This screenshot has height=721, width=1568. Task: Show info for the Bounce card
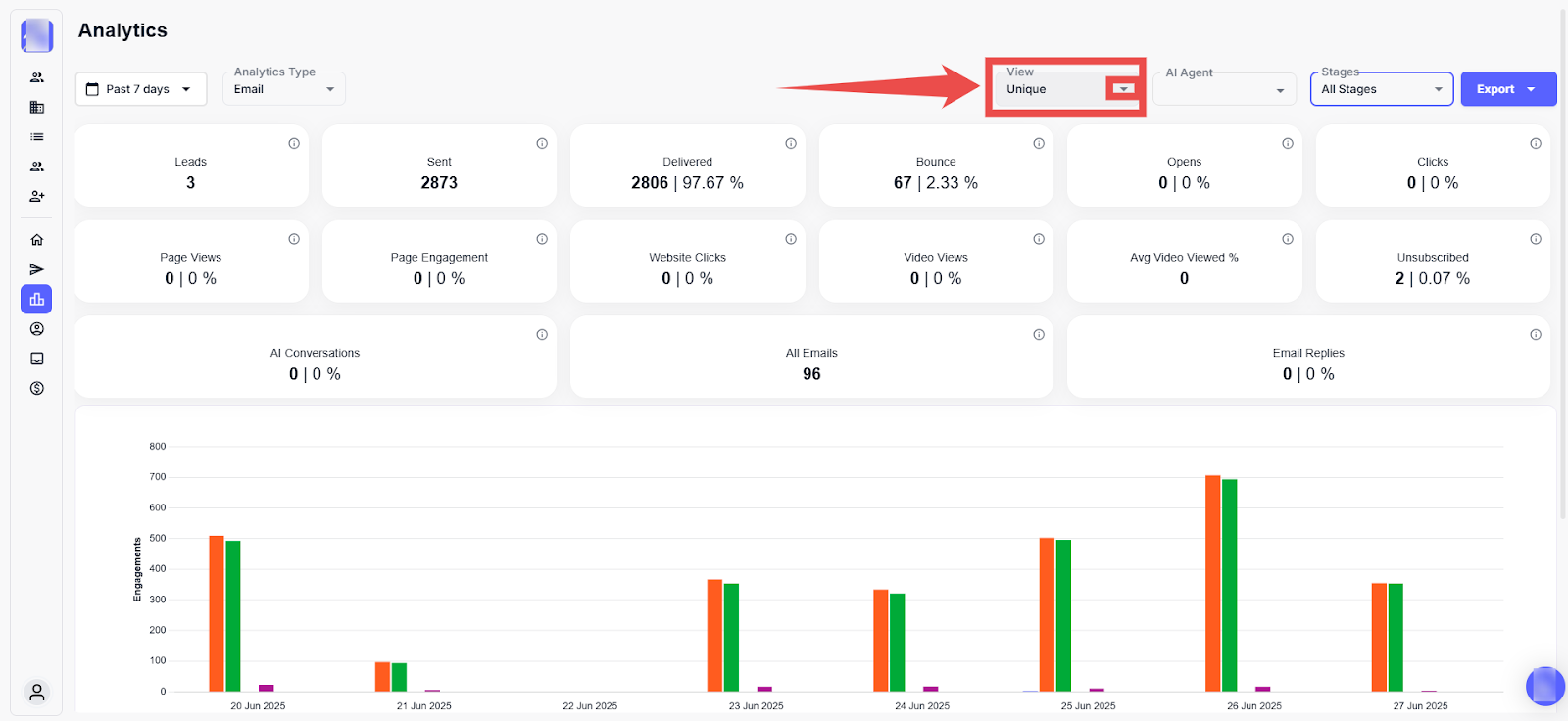(1039, 144)
